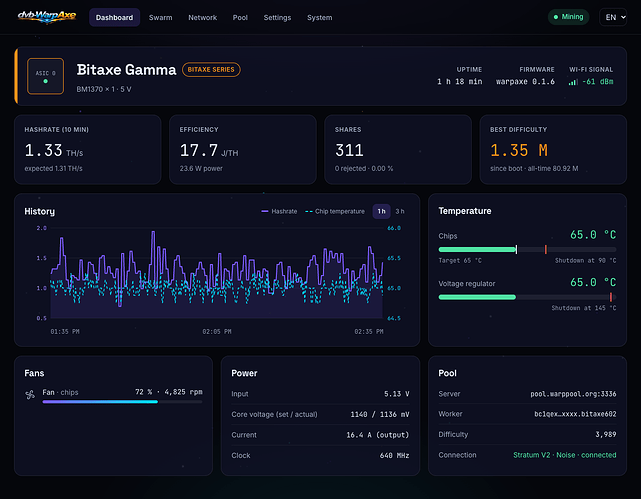Click server pool.warppool.org:3336
The width and height of the screenshot is (641, 499).
(x=573, y=394)
